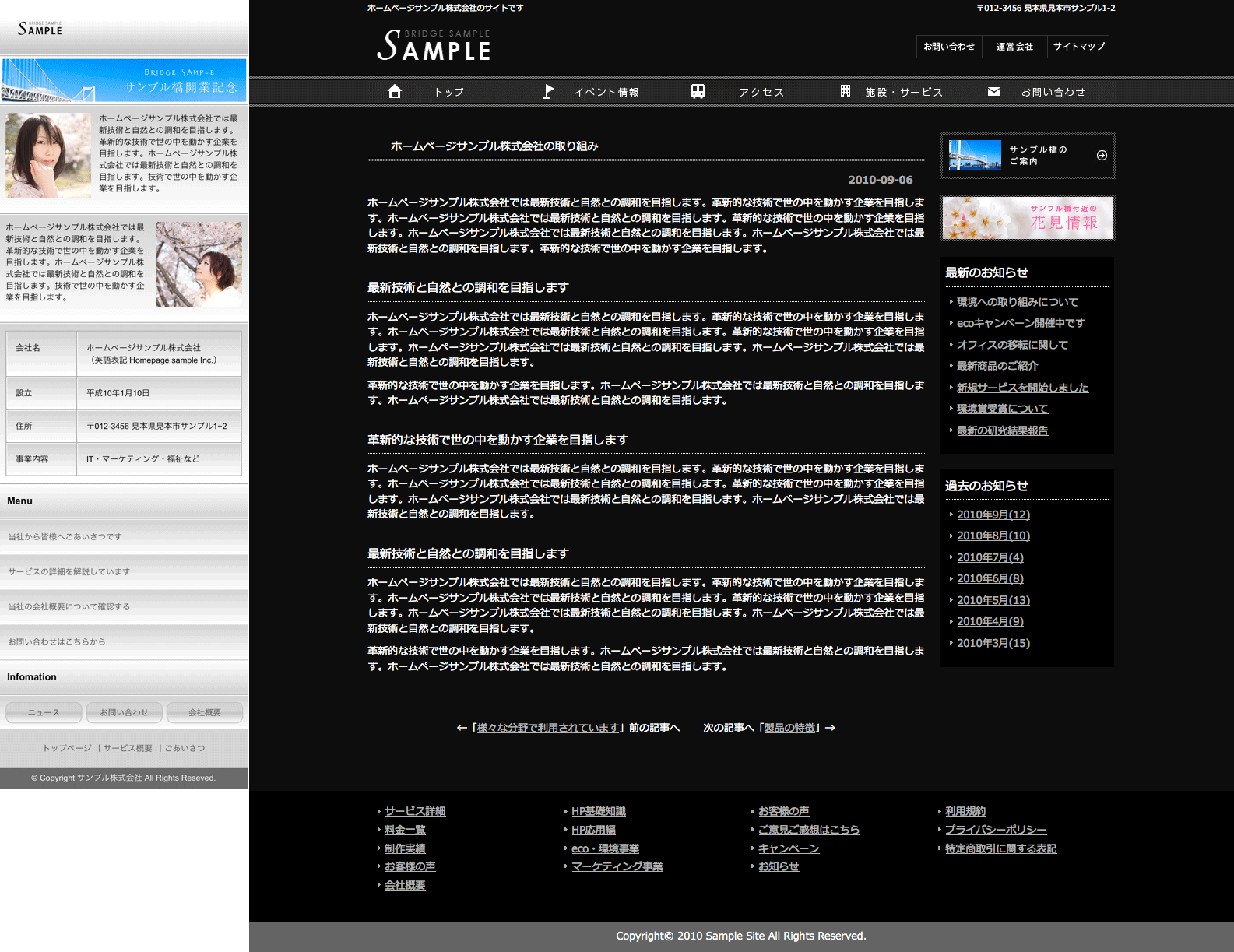Click the envelope icon for contact
The image size is (1234, 952).
[x=994, y=92]
